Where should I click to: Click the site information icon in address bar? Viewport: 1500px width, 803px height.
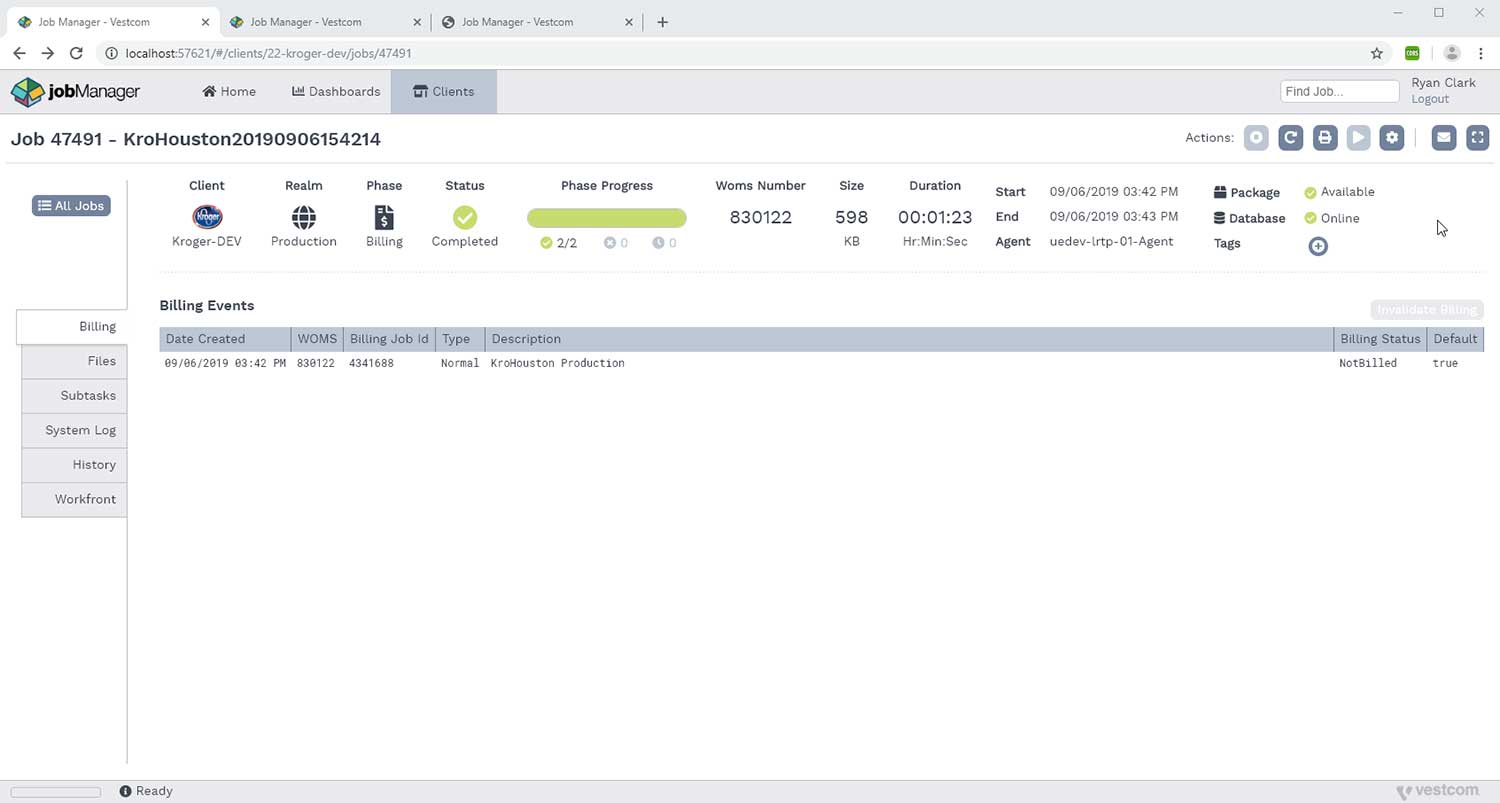[x=112, y=53]
